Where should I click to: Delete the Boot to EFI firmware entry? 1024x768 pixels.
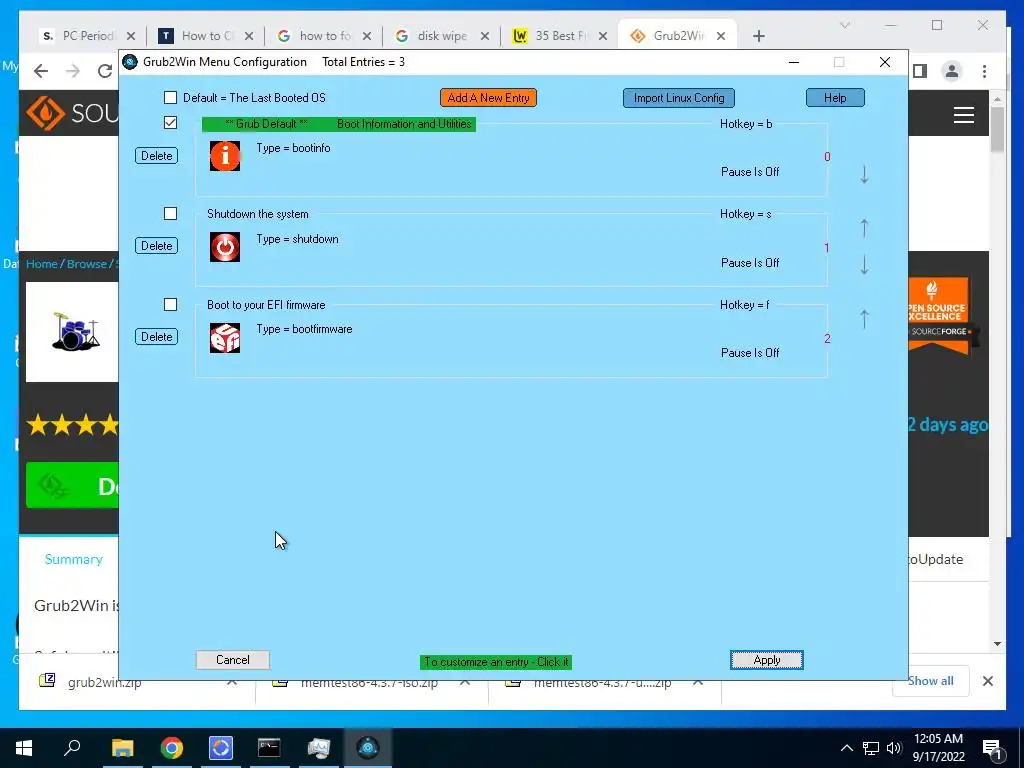(157, 336)
